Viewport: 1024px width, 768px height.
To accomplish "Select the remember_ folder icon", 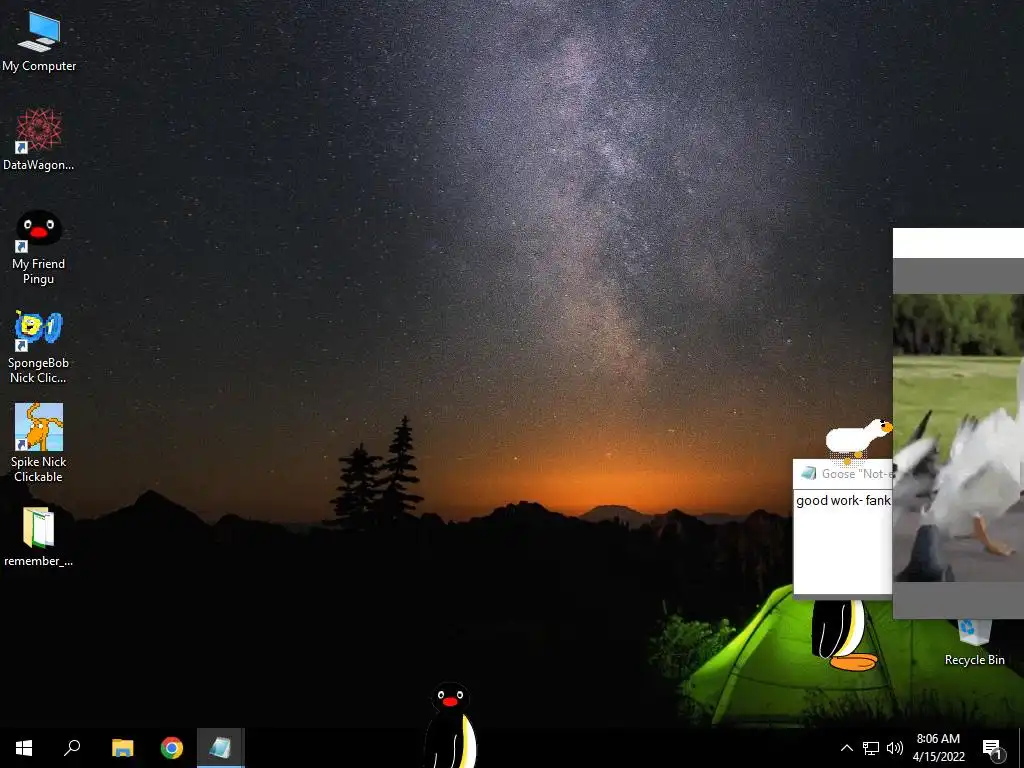I will click(39, 537).
